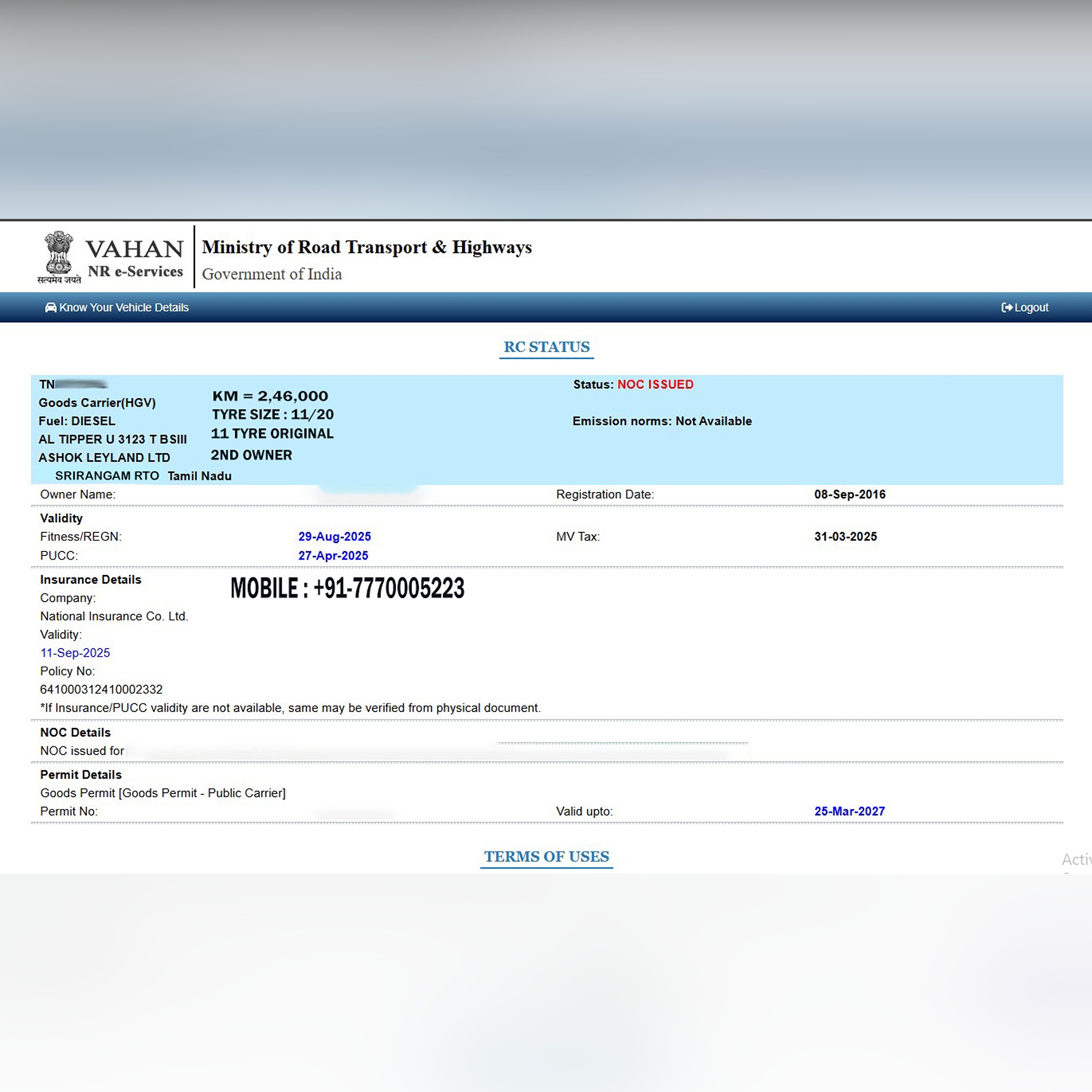Image resolution: width=1092 pixels, height=1092 pixels.
Task: Select Fuel: DIESEL text
Action: 77,421
